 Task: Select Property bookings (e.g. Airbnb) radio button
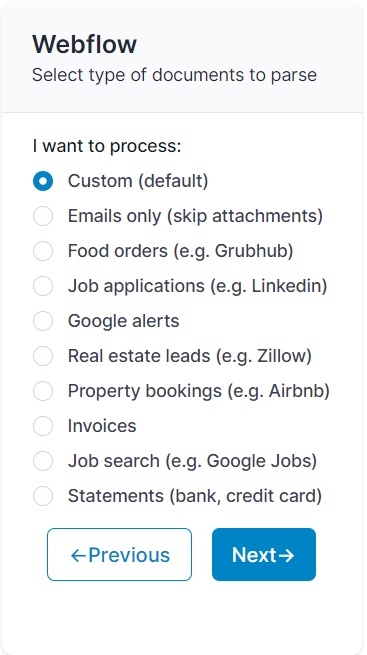tap(43, 391)
